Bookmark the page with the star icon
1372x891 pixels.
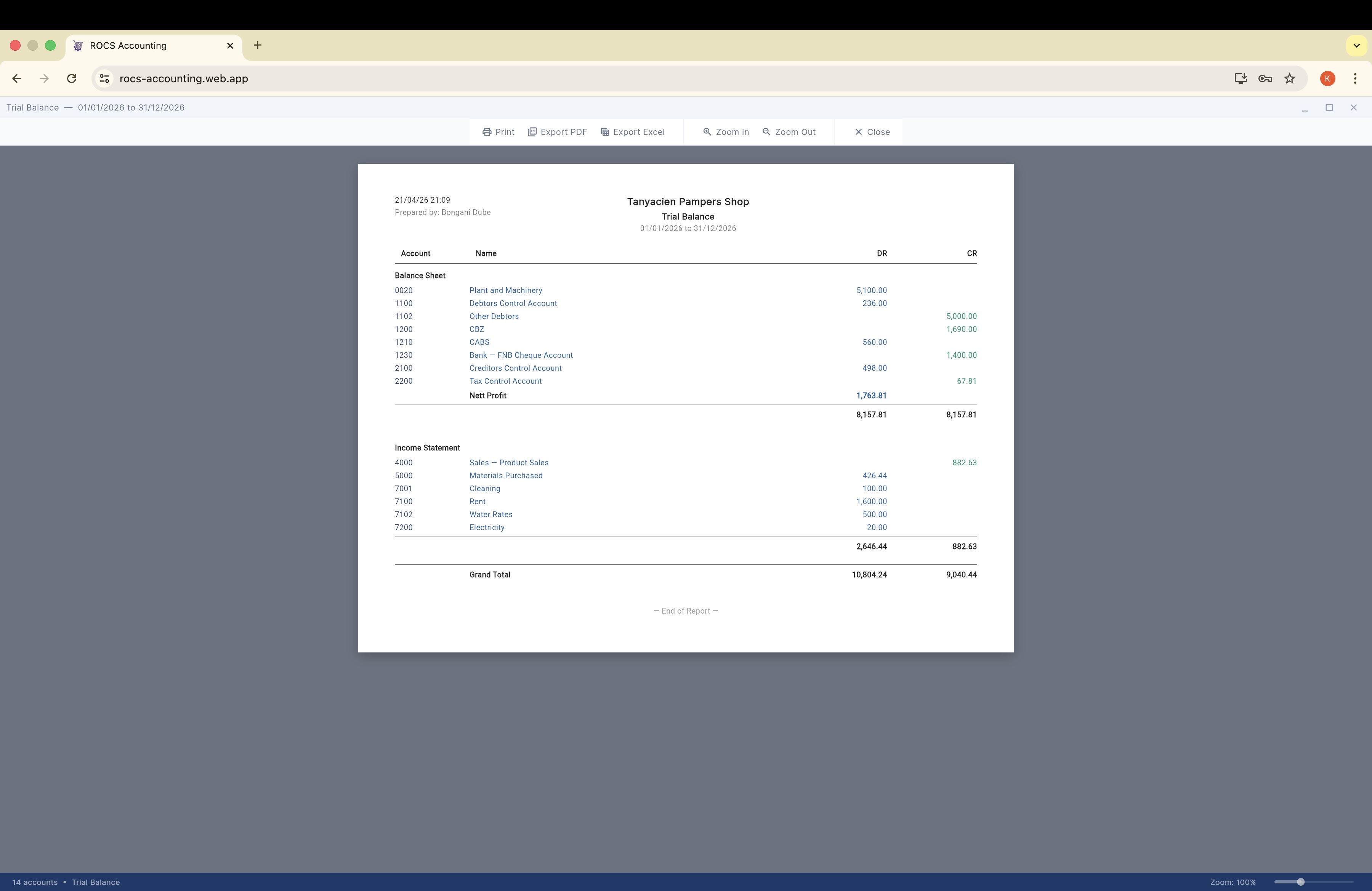(1290, 79)
